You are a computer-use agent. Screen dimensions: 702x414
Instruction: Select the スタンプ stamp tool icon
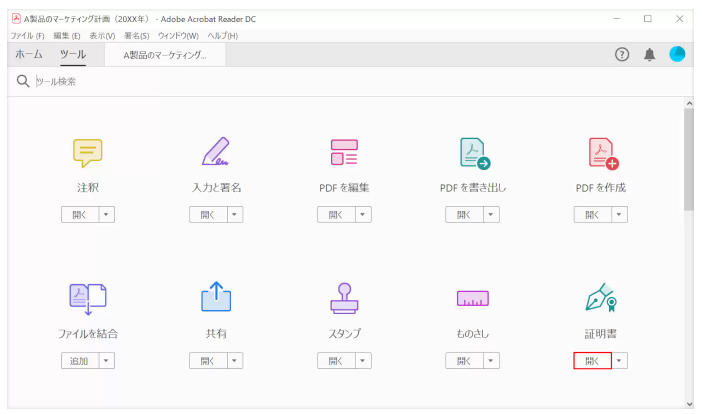(x=344, y=297)
